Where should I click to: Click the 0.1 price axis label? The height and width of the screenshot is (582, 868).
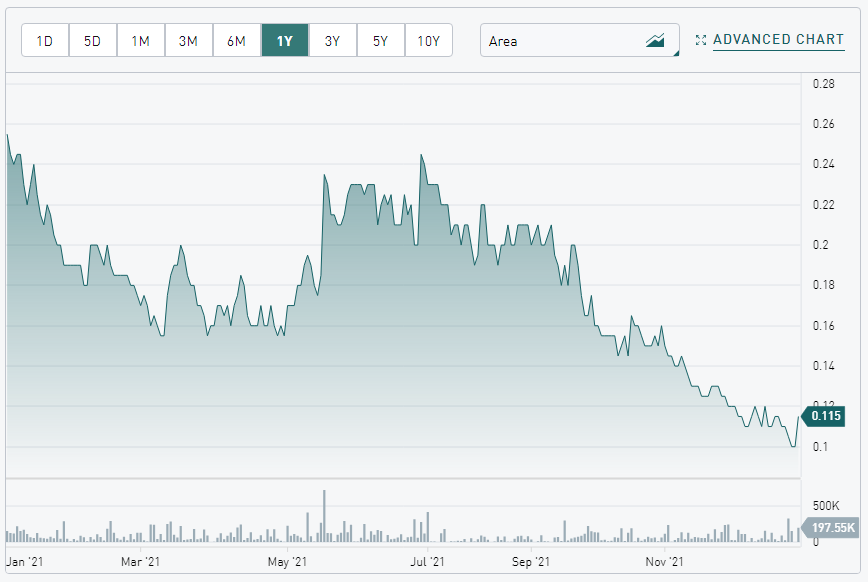(x=820, y=446)
